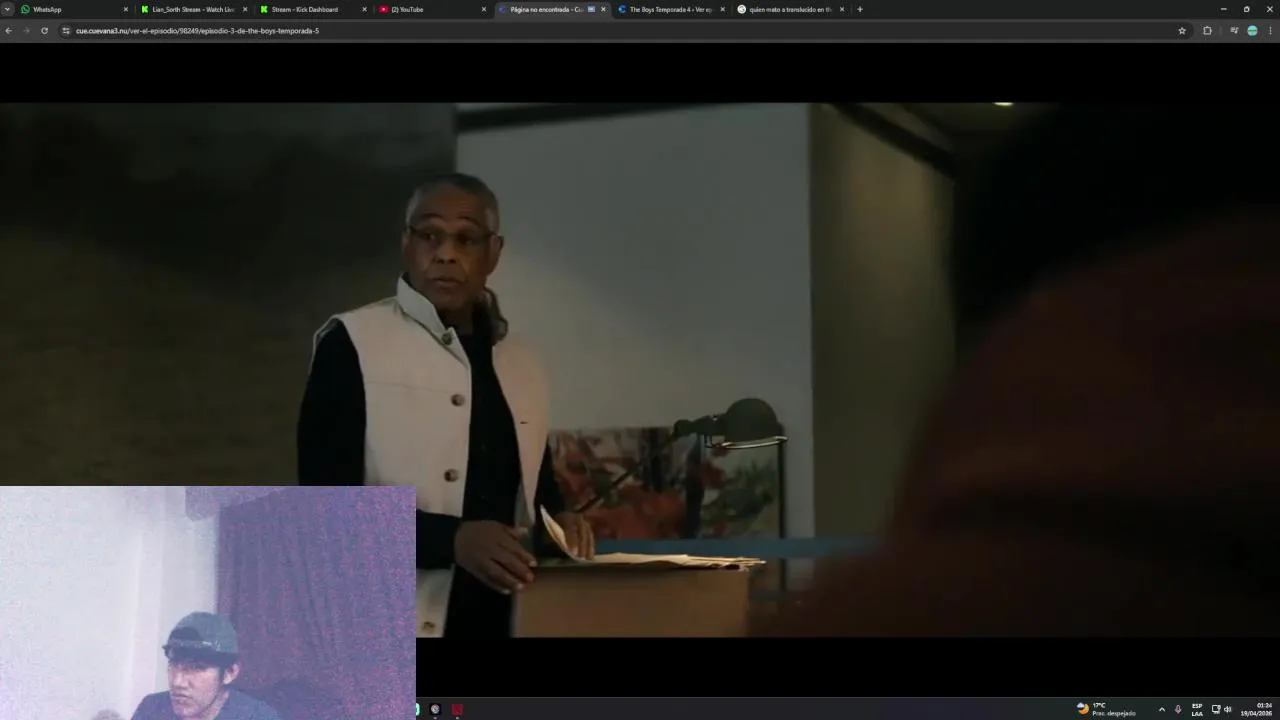Close the Lian_Sorth Stream tab
Screen dimensions: 1280x720
pyautogui.click(x=245, y=9)
